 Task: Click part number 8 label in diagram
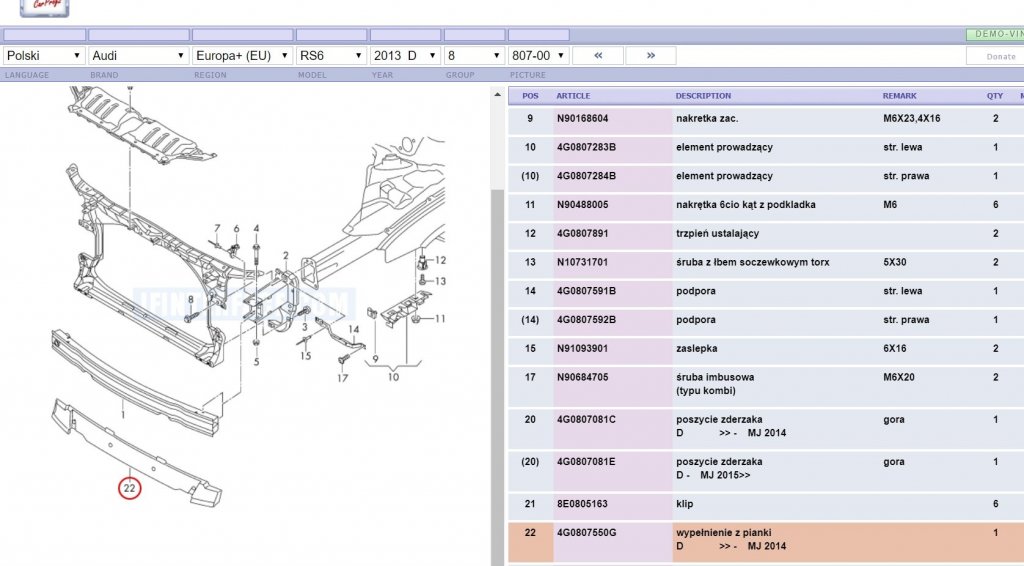[191, 300]
